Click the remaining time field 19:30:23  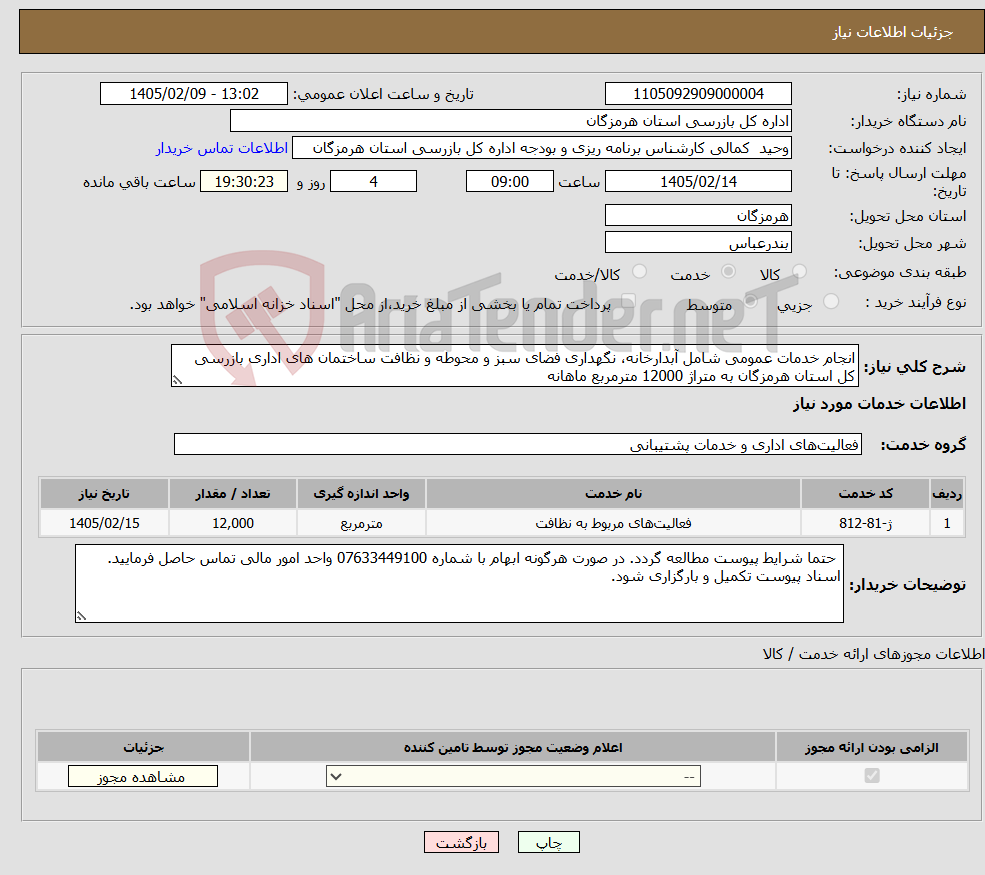[x=244, y=182]
